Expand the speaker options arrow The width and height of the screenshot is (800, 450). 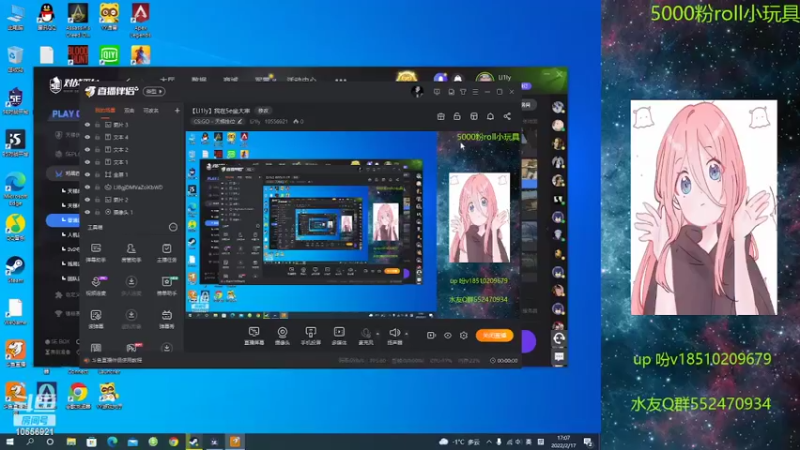407,334
